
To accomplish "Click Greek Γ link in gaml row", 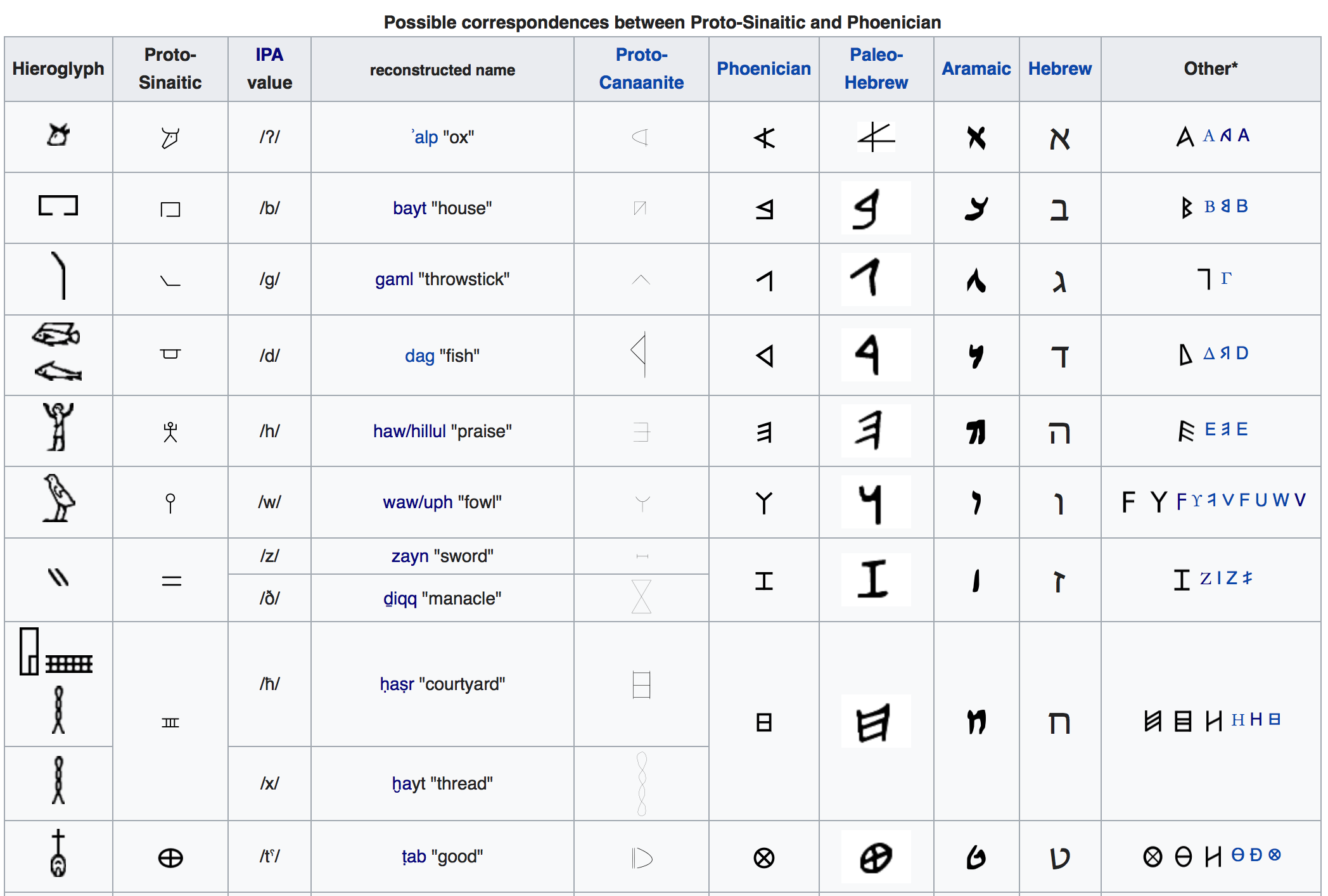I will tap(1226, 278).
